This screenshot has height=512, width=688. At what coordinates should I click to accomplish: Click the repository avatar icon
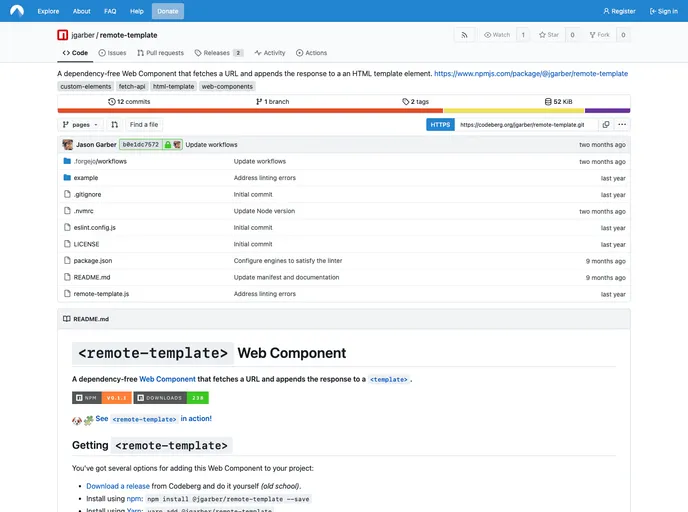[63, 35]
